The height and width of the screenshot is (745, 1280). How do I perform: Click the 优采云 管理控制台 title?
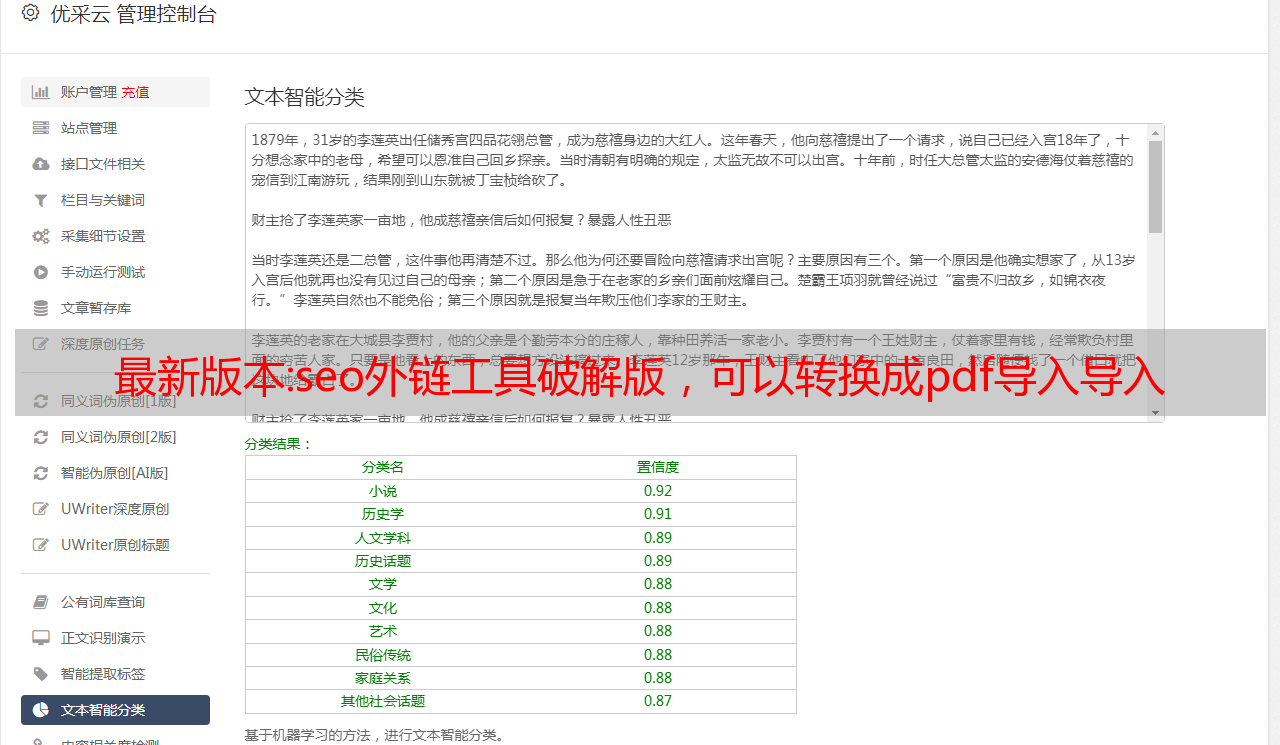pos(133,14)
